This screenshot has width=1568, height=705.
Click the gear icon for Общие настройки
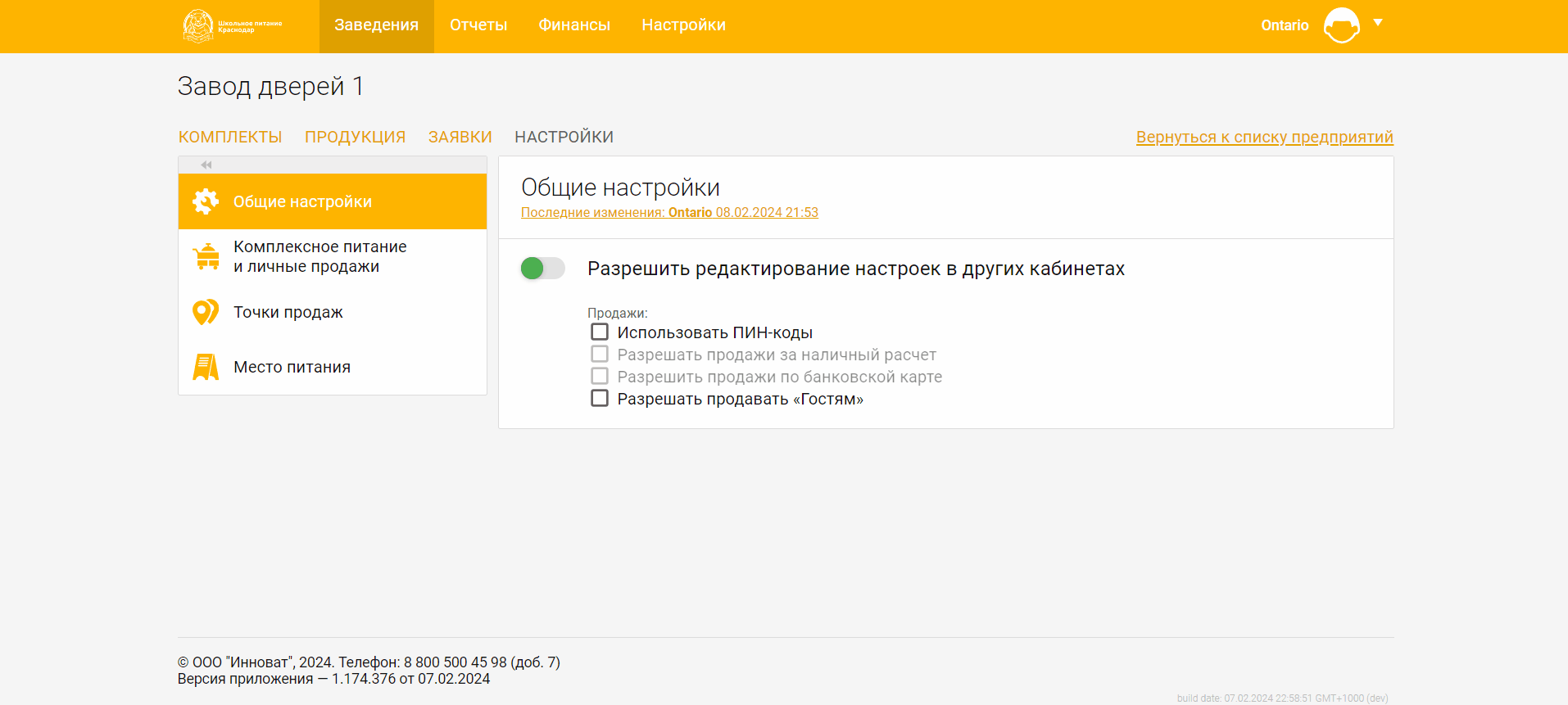(206, 201)
